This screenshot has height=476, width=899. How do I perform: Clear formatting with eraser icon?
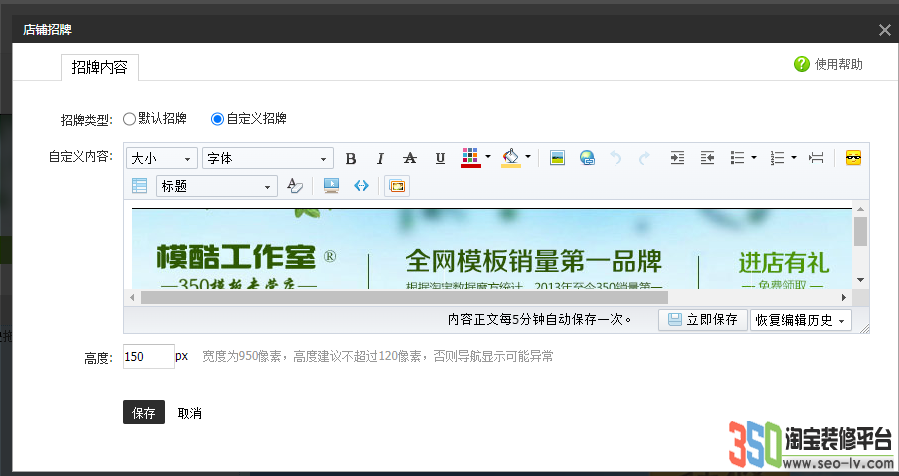(x=295, y=186)
